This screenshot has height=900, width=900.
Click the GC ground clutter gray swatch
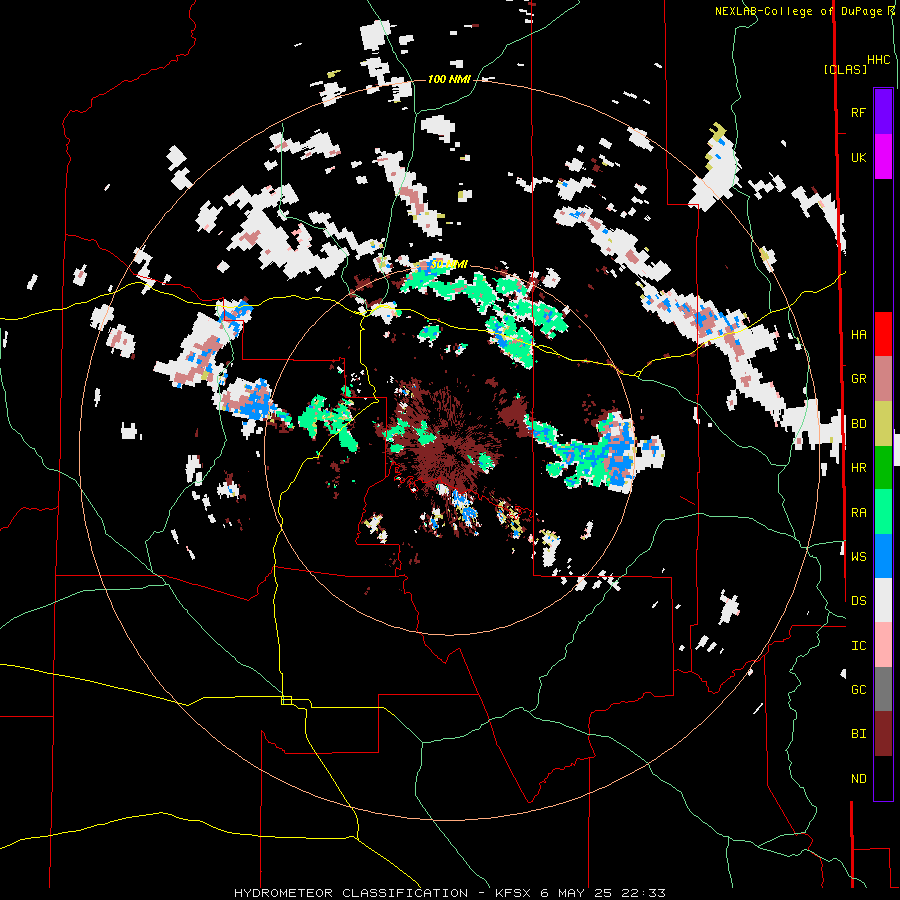883,689
